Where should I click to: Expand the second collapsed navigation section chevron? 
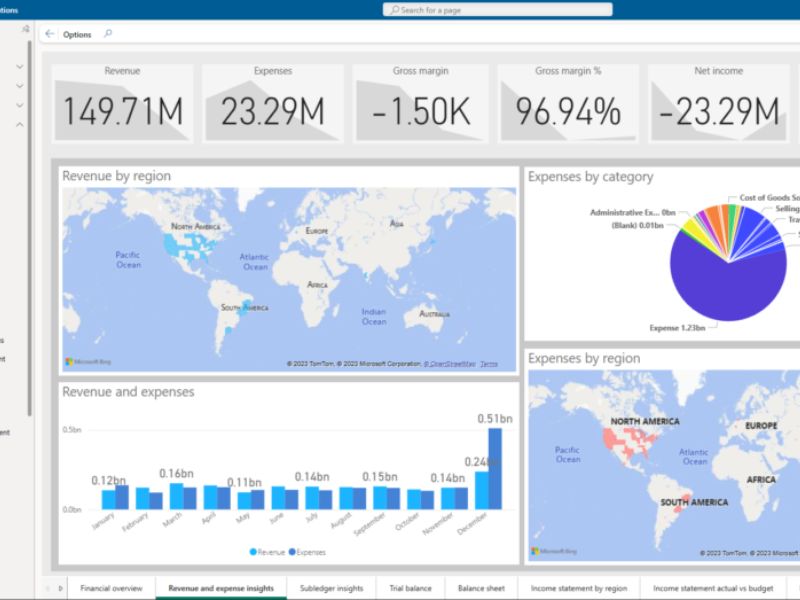(x=19, y=86)
